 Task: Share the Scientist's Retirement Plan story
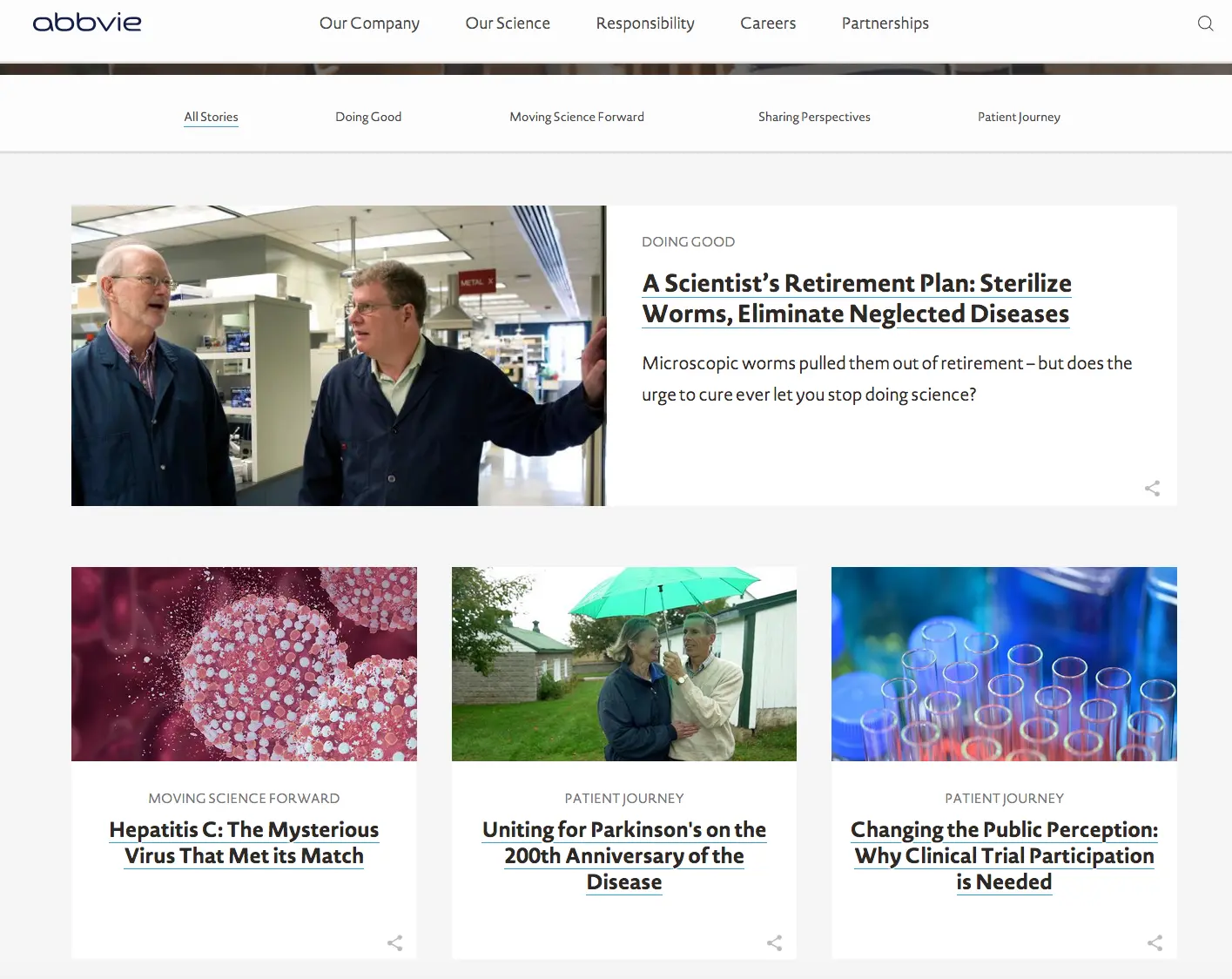[1152, 489]
